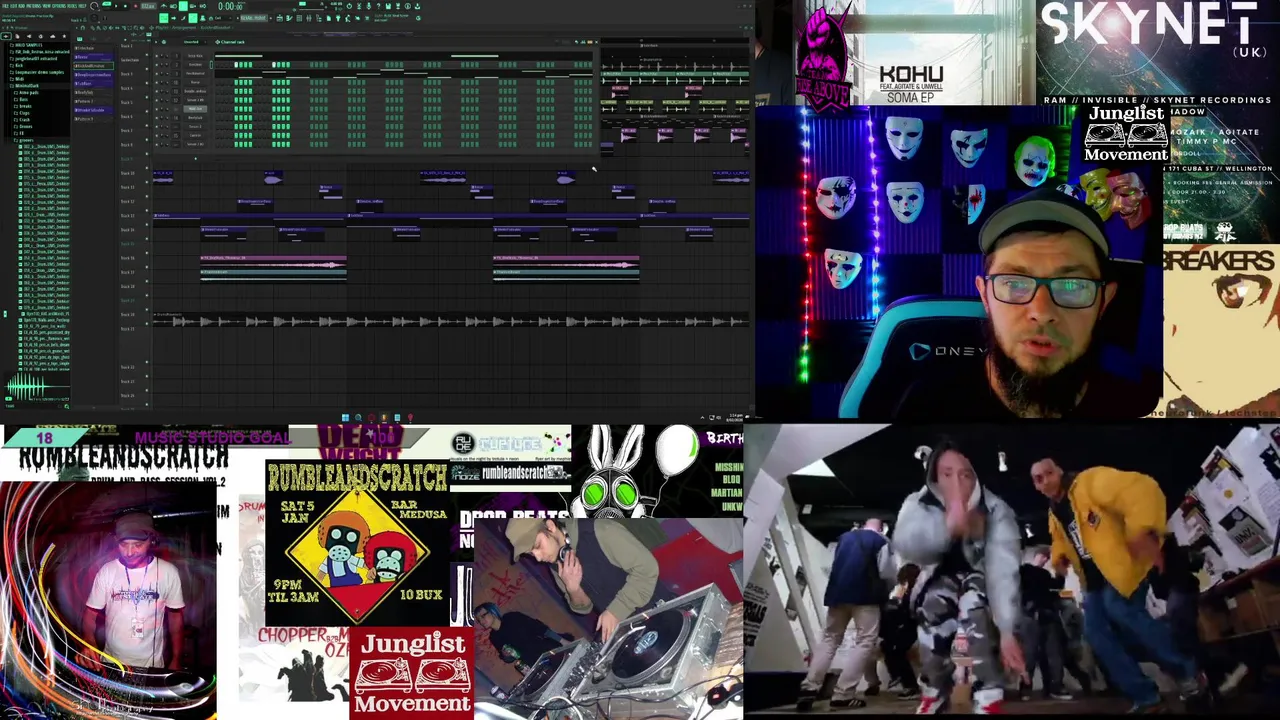Mute playlist Track 16

tap(147, 267)
